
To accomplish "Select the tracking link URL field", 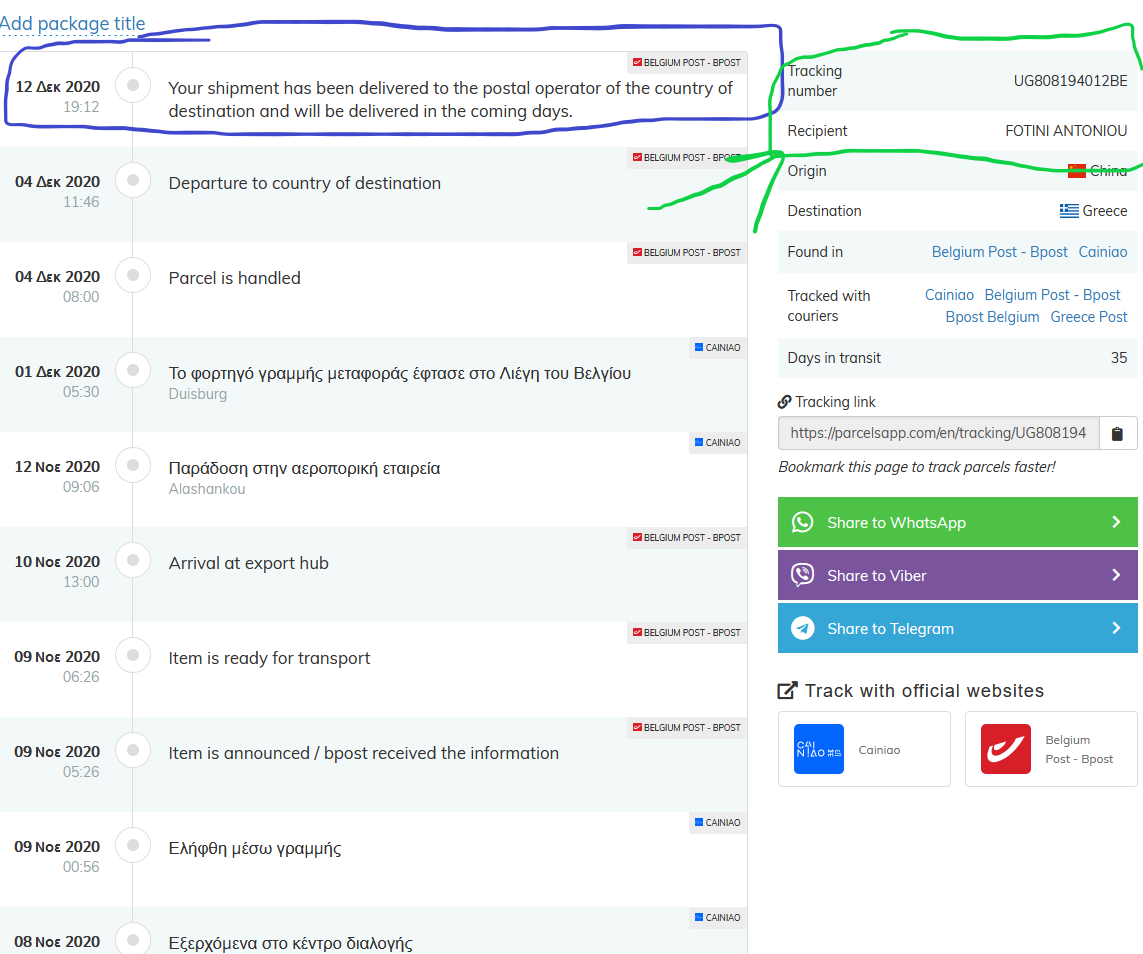I will point(939,434).
